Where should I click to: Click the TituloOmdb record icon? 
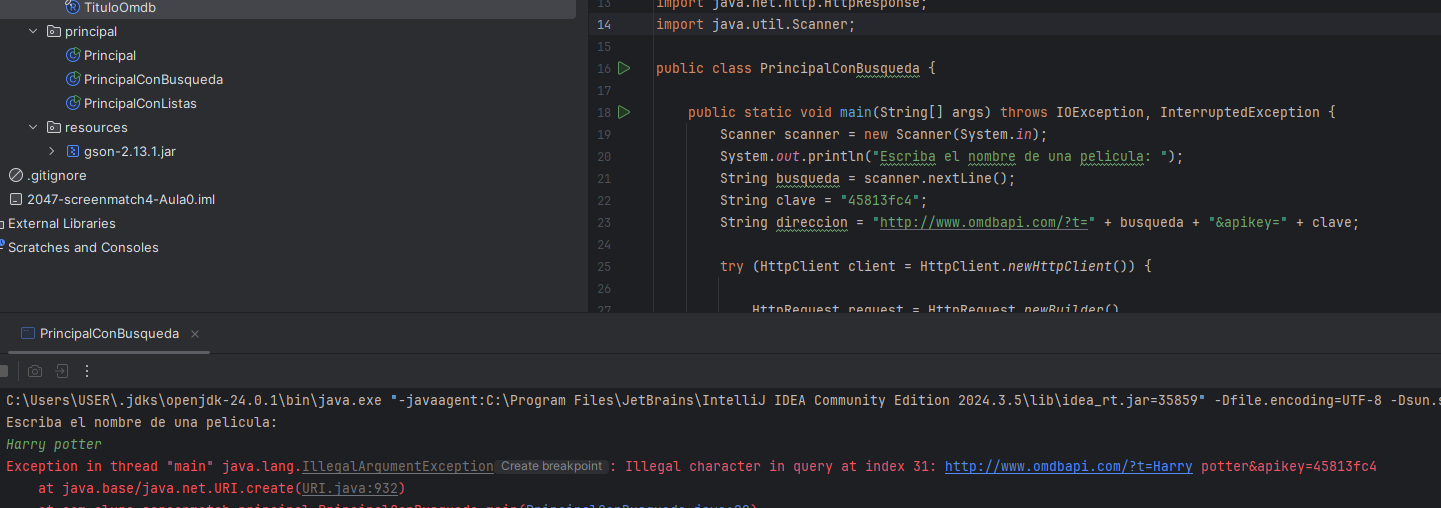coord(73,7)
